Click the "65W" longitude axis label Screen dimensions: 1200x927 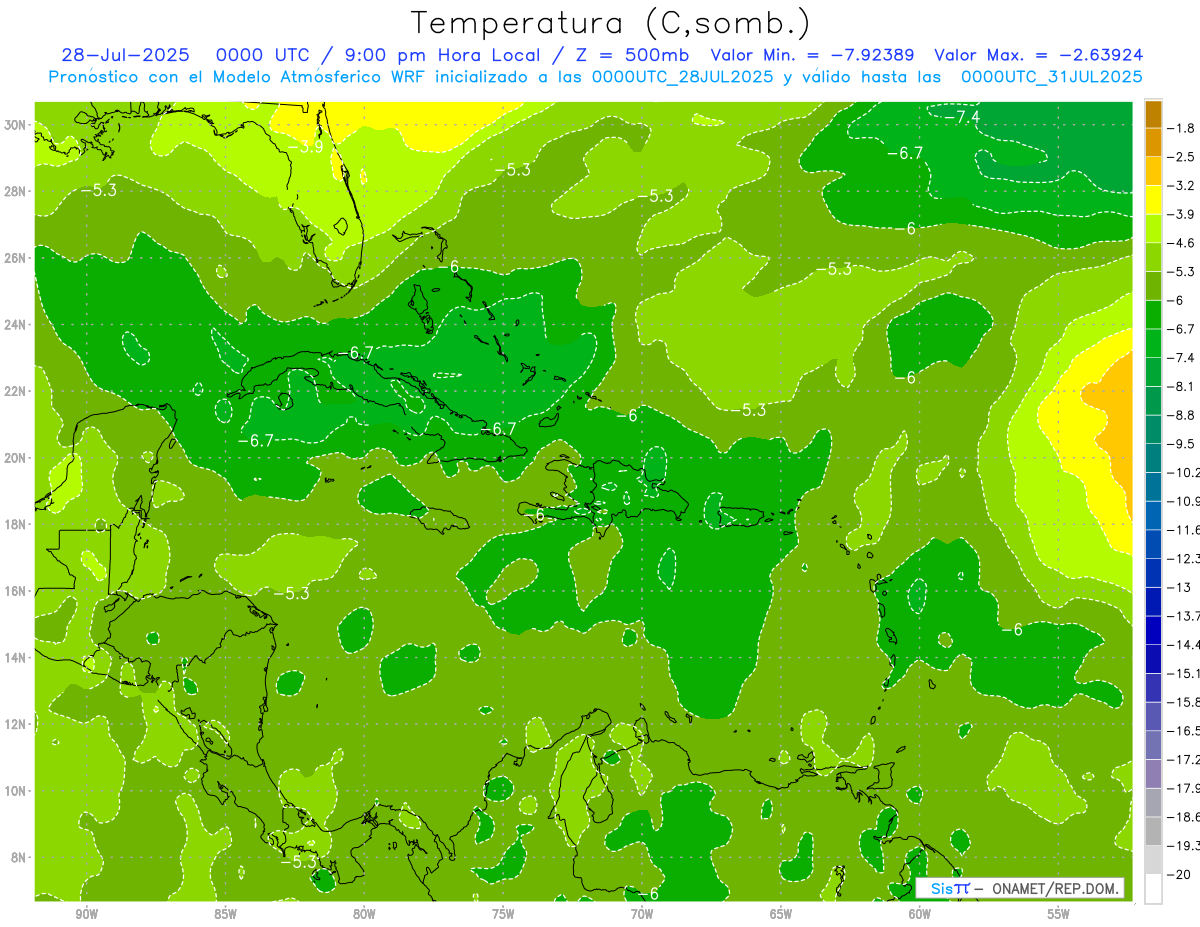click(x=781, y=914)
